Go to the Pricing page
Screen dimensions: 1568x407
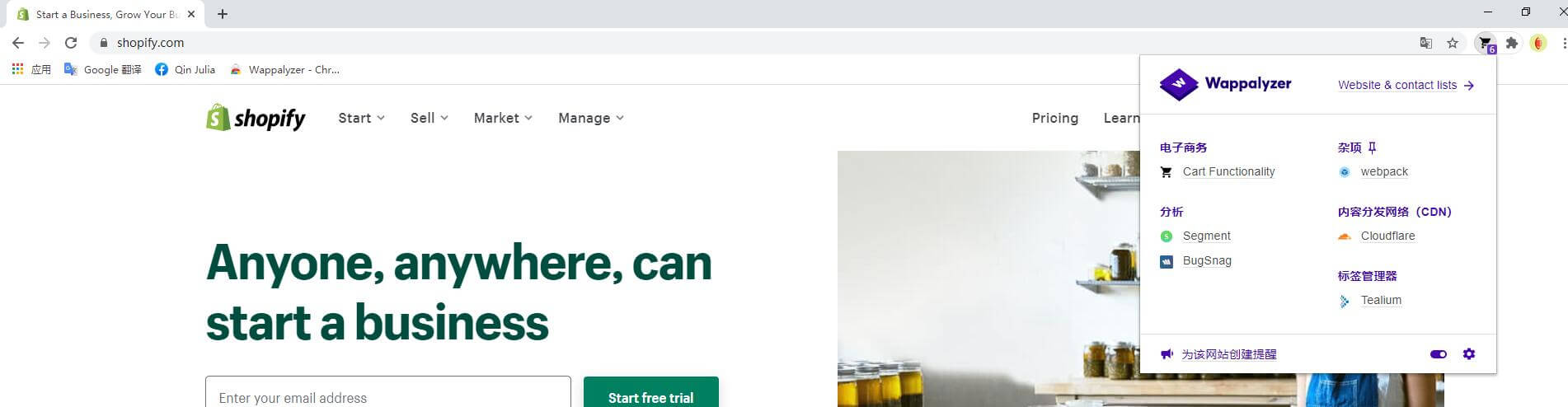point(1055,118)
